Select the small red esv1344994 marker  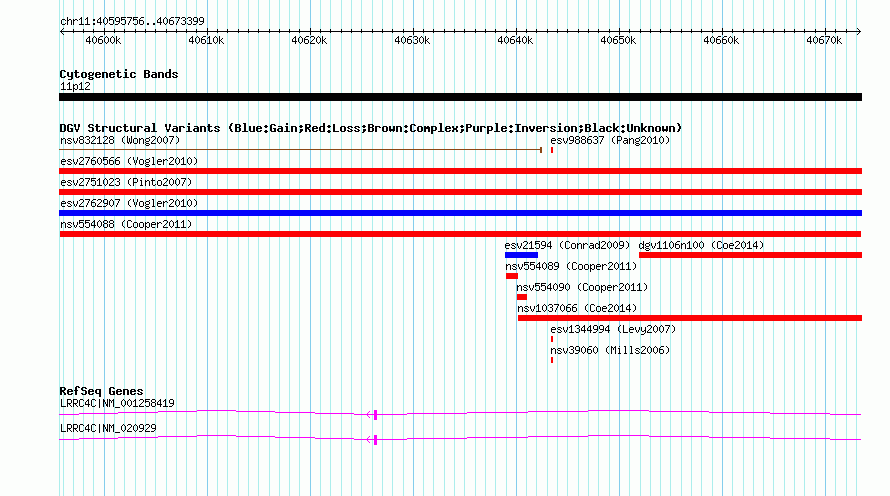pyautogui.click(x=552, y=339)
